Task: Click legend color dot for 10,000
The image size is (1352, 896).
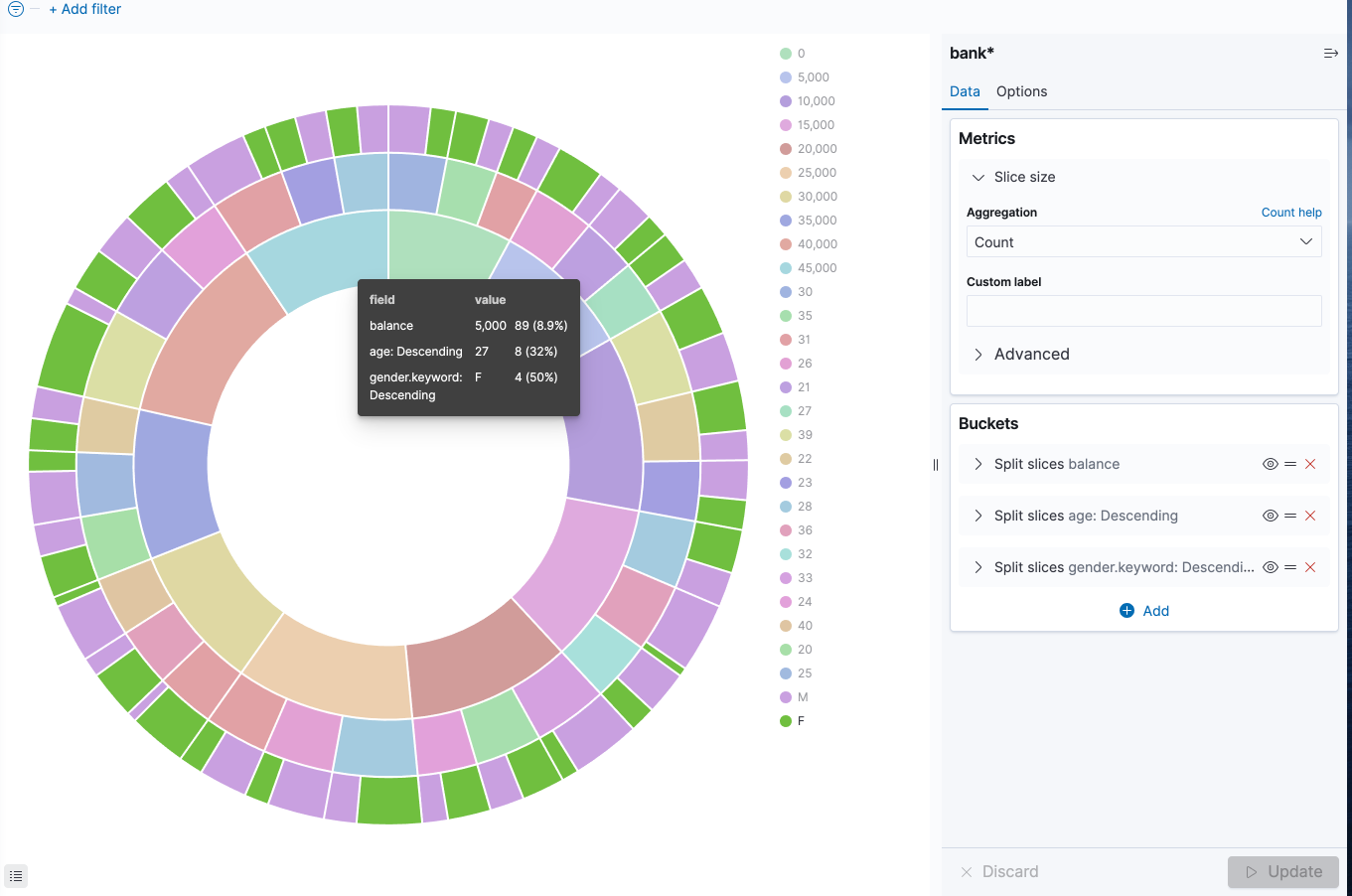Action: point(786,101)
